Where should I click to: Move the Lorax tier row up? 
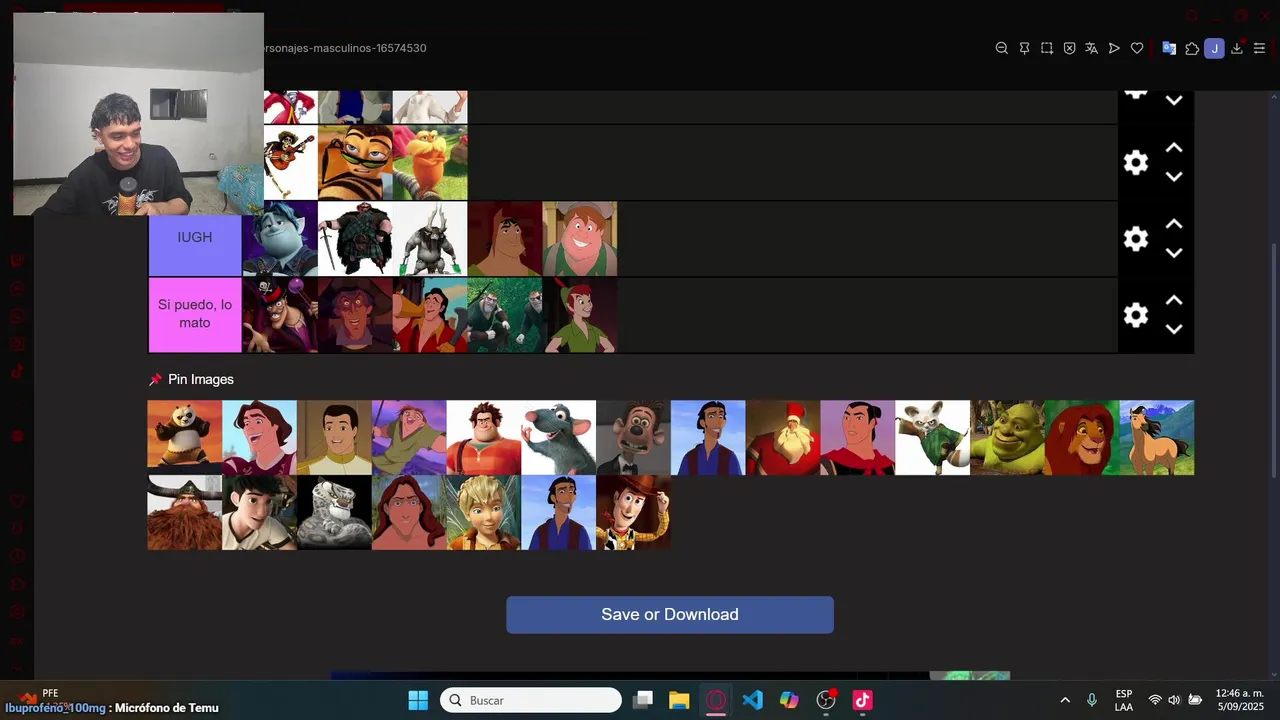tap(1174, 147)
